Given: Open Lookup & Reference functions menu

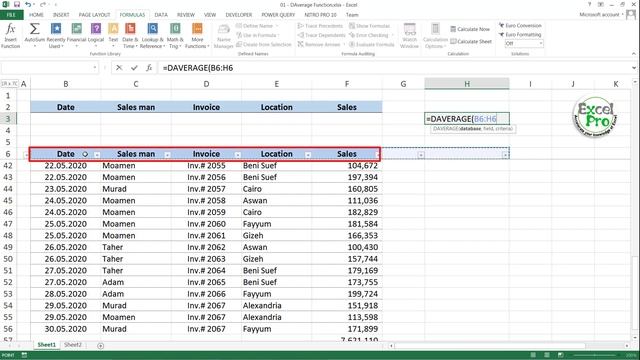Looking at the screenshot, I should 152,36.
